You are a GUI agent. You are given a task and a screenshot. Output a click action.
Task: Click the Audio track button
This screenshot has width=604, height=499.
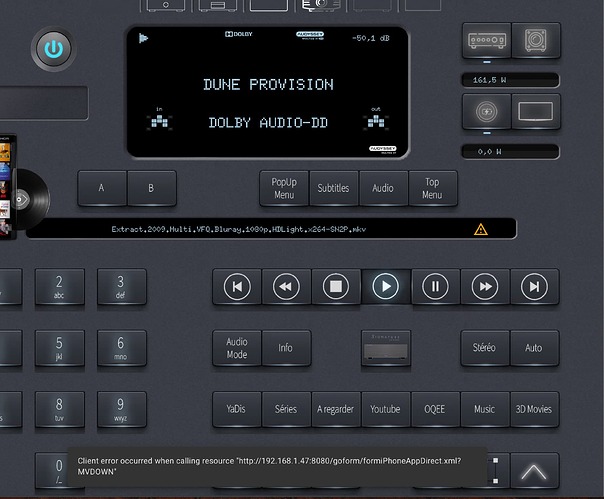383,188
